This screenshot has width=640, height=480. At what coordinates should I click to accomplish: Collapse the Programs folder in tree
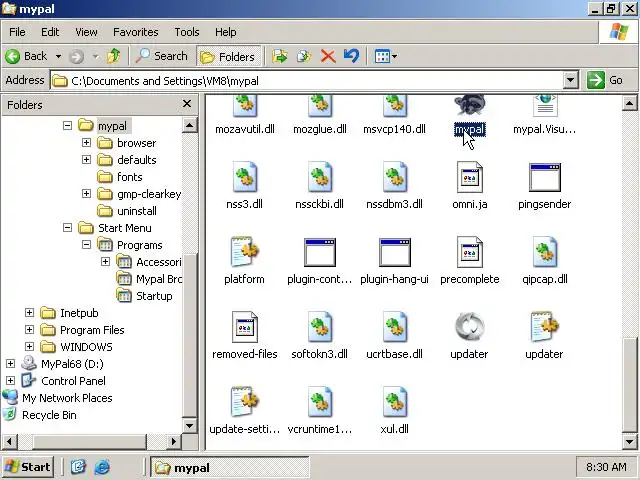[x=86, y=244]
